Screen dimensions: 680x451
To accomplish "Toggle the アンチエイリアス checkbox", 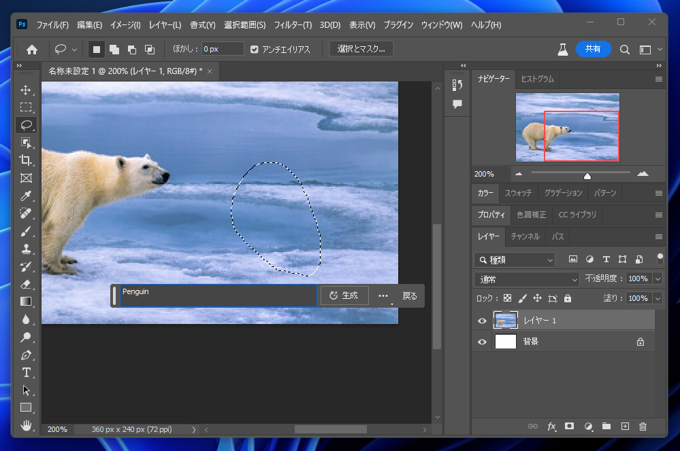I will click(254, 49).
